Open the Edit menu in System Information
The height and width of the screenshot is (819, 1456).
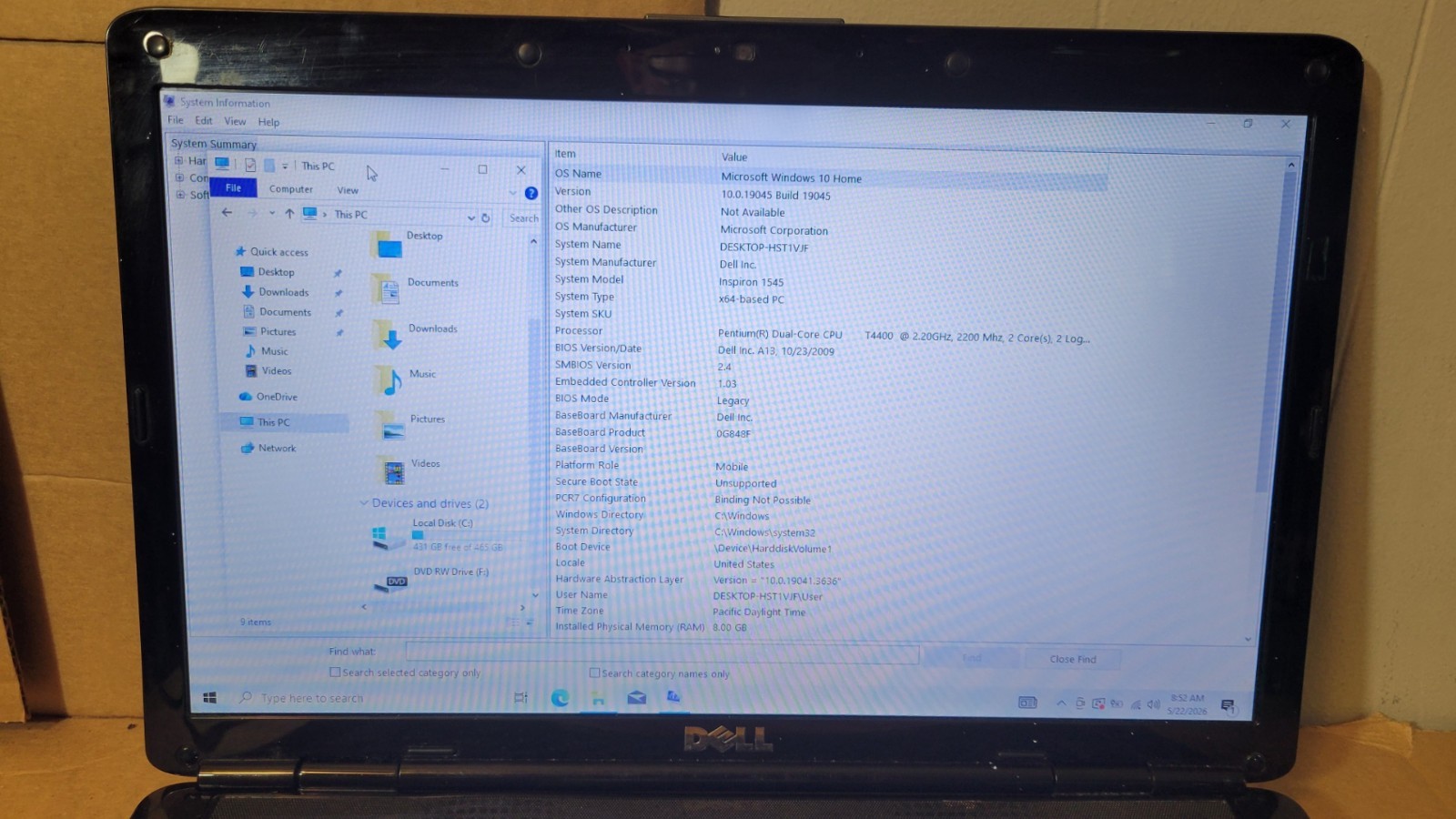(204, 120)
